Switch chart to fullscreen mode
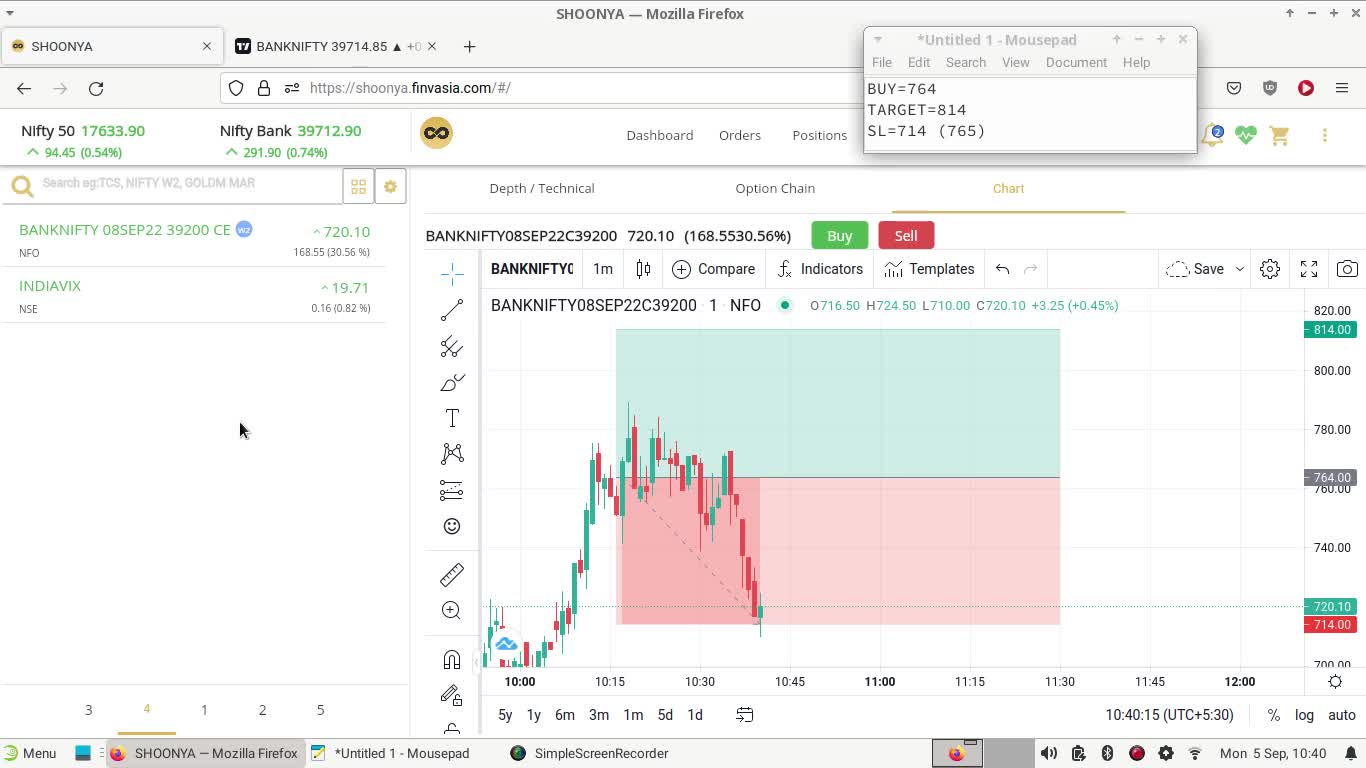 [x=1309, y=269]
